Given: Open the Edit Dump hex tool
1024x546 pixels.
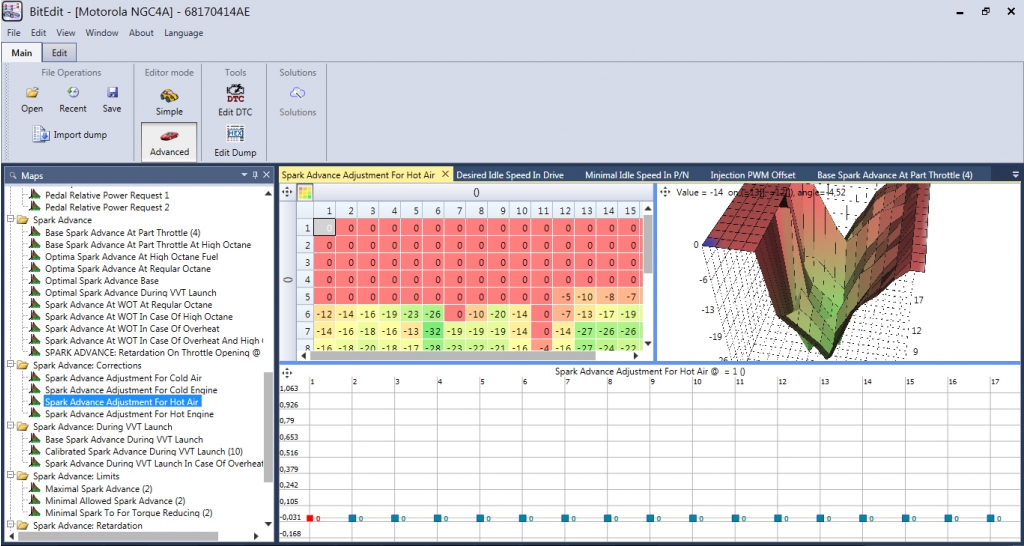Looking at the screenshot, I should [x=235, y=142].
